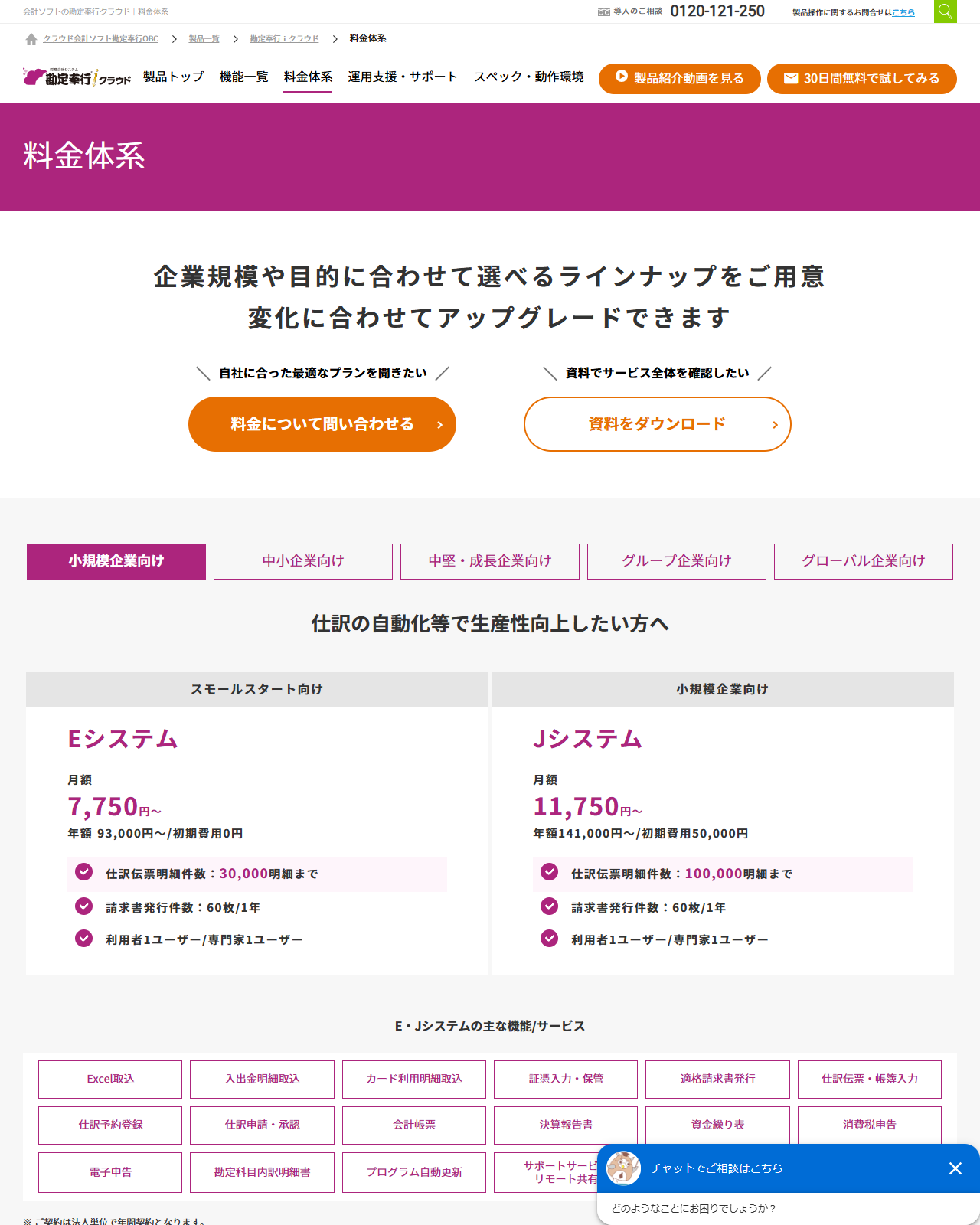Click 30日間無料で試してみる button
Viewport: 980px width, 1225px height.
(862, 79)
